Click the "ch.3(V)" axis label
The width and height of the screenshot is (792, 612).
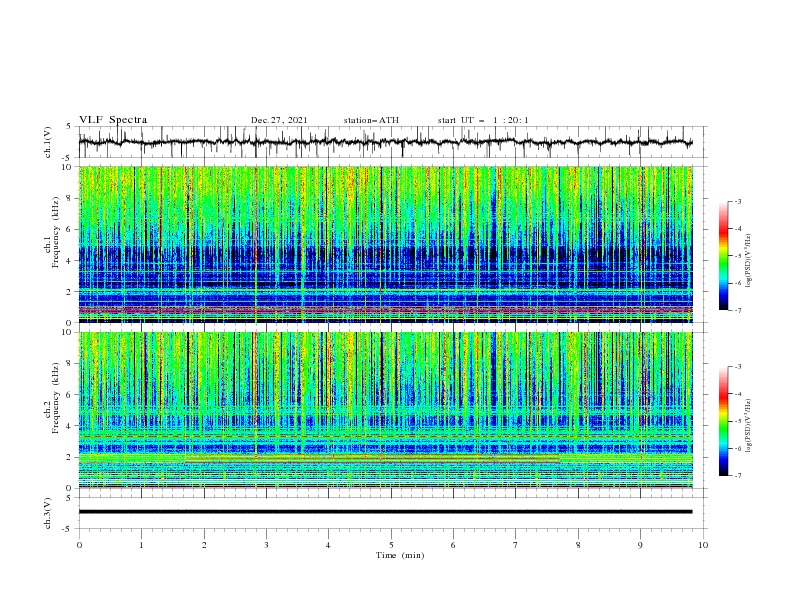click(x=48, y=513)
